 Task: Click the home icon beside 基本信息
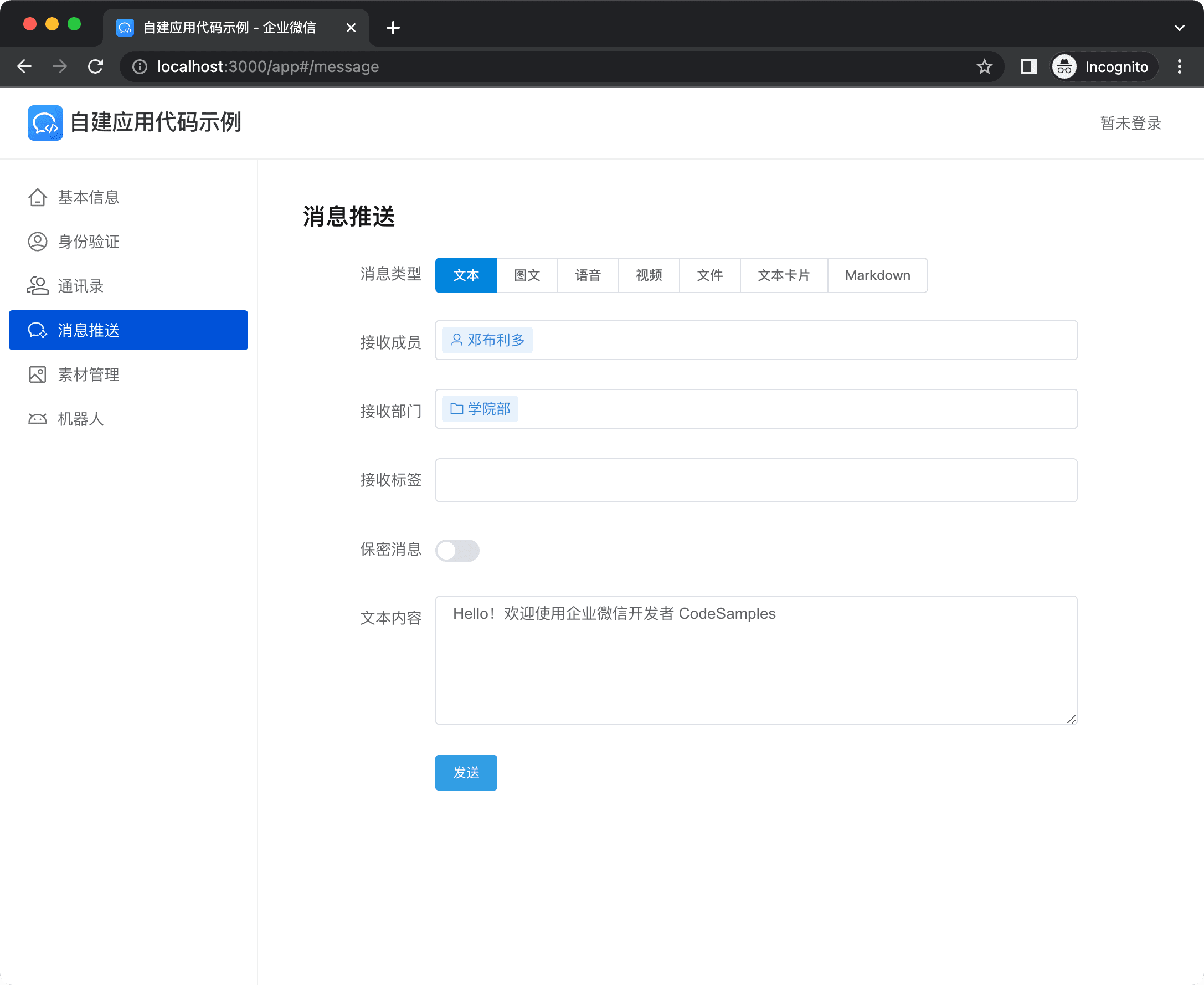coord(38,197)
